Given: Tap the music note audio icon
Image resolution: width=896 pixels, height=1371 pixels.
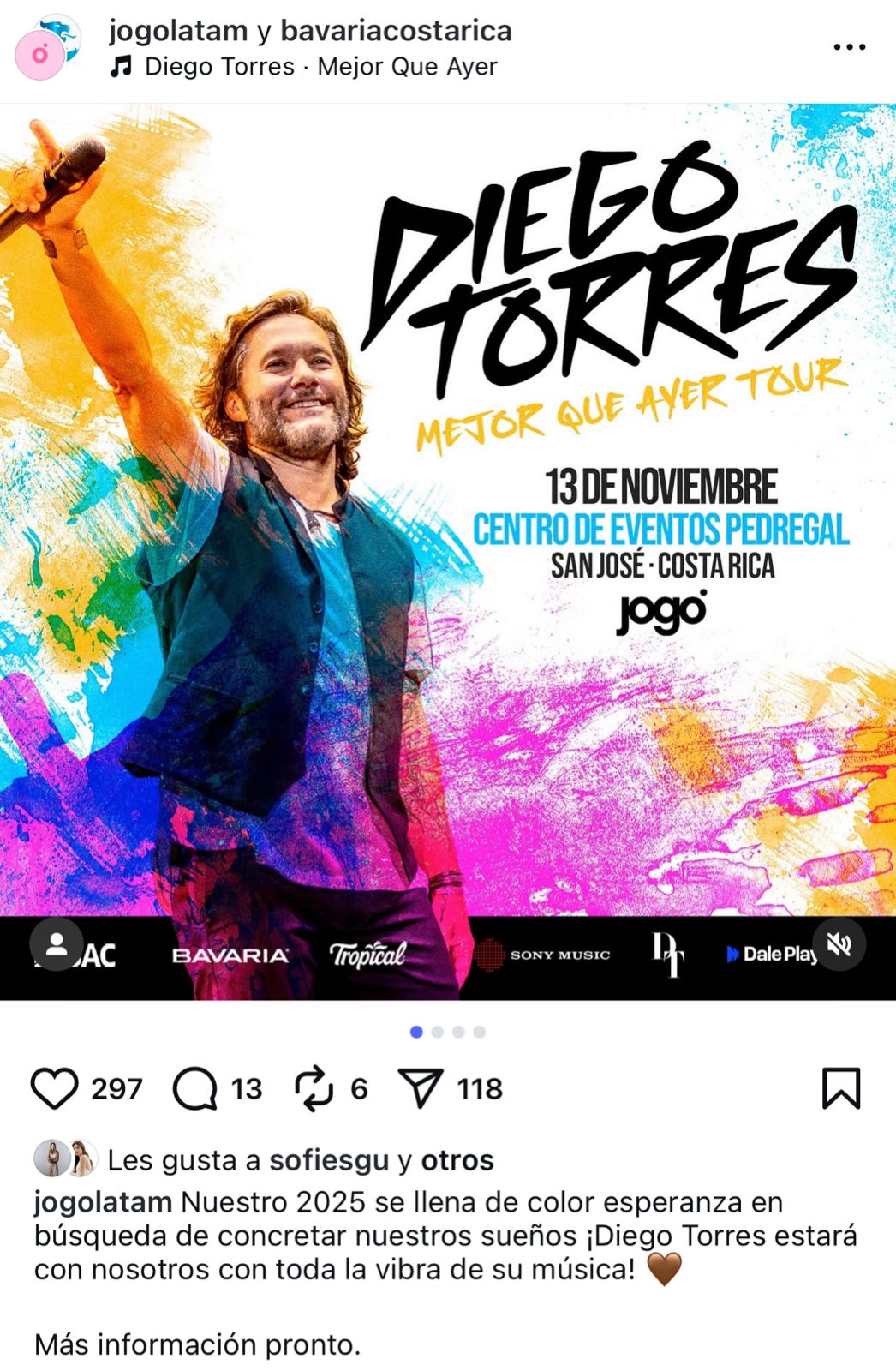Looking at the screenshot, I should coord(122,67).
